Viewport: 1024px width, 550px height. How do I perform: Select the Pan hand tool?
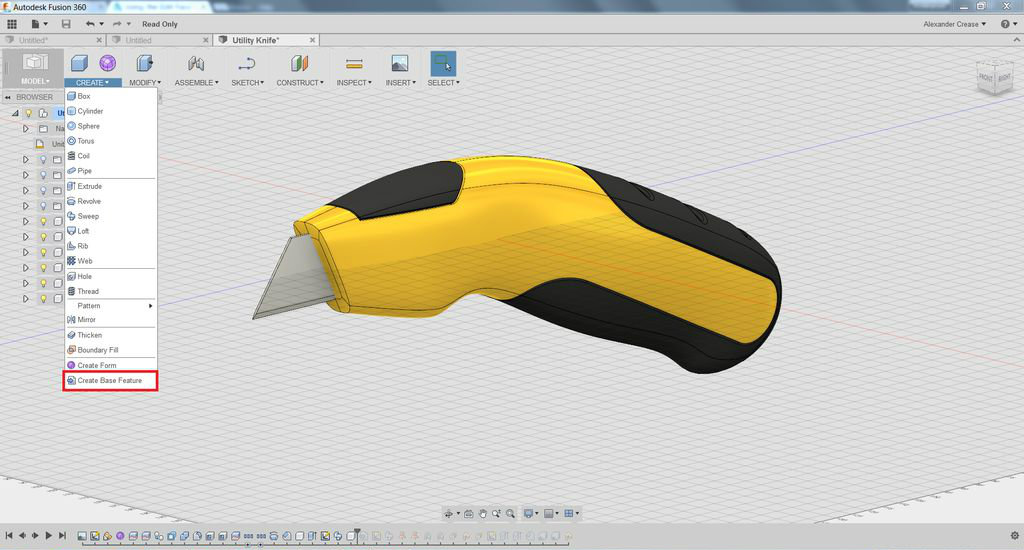[483, 513]
